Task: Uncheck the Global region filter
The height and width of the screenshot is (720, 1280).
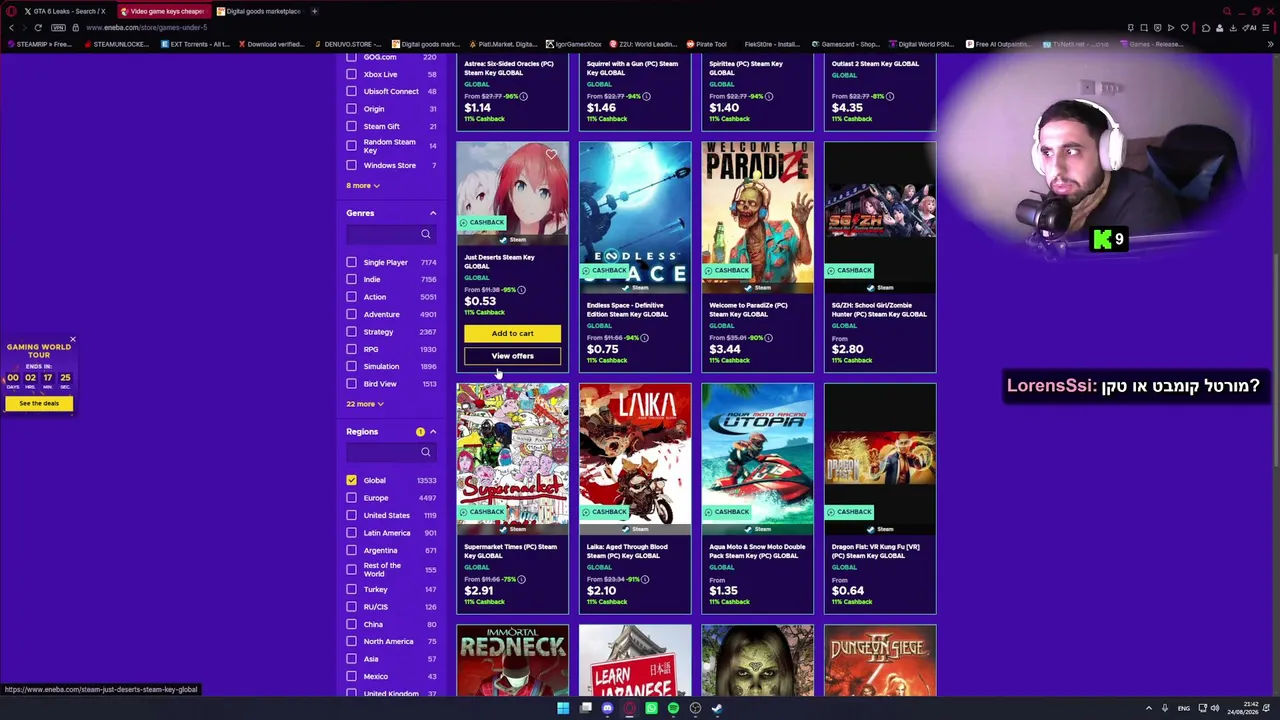Action: 351,480
